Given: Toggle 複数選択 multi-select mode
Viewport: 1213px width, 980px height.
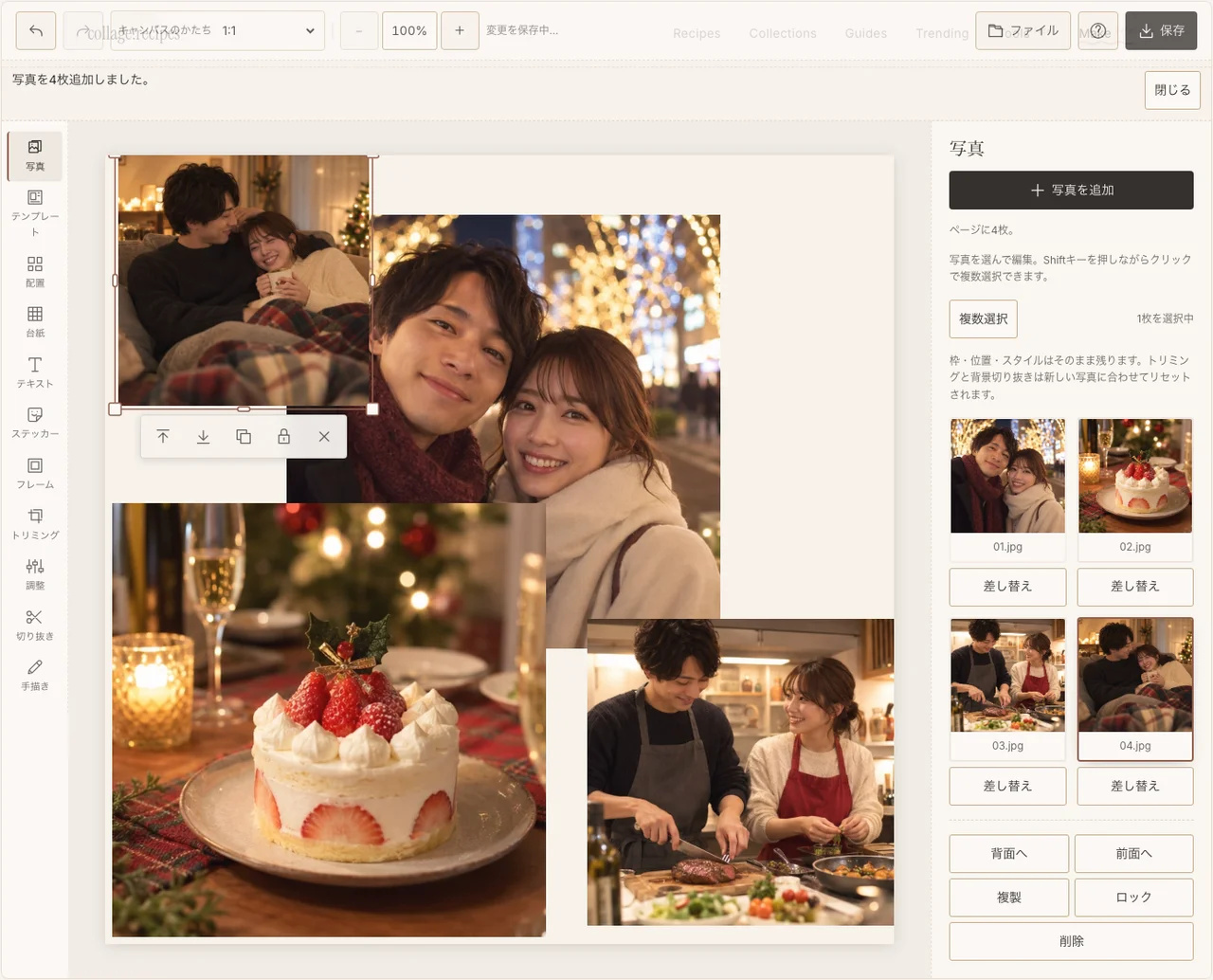Looking at the screenshot, I should 983,318.
